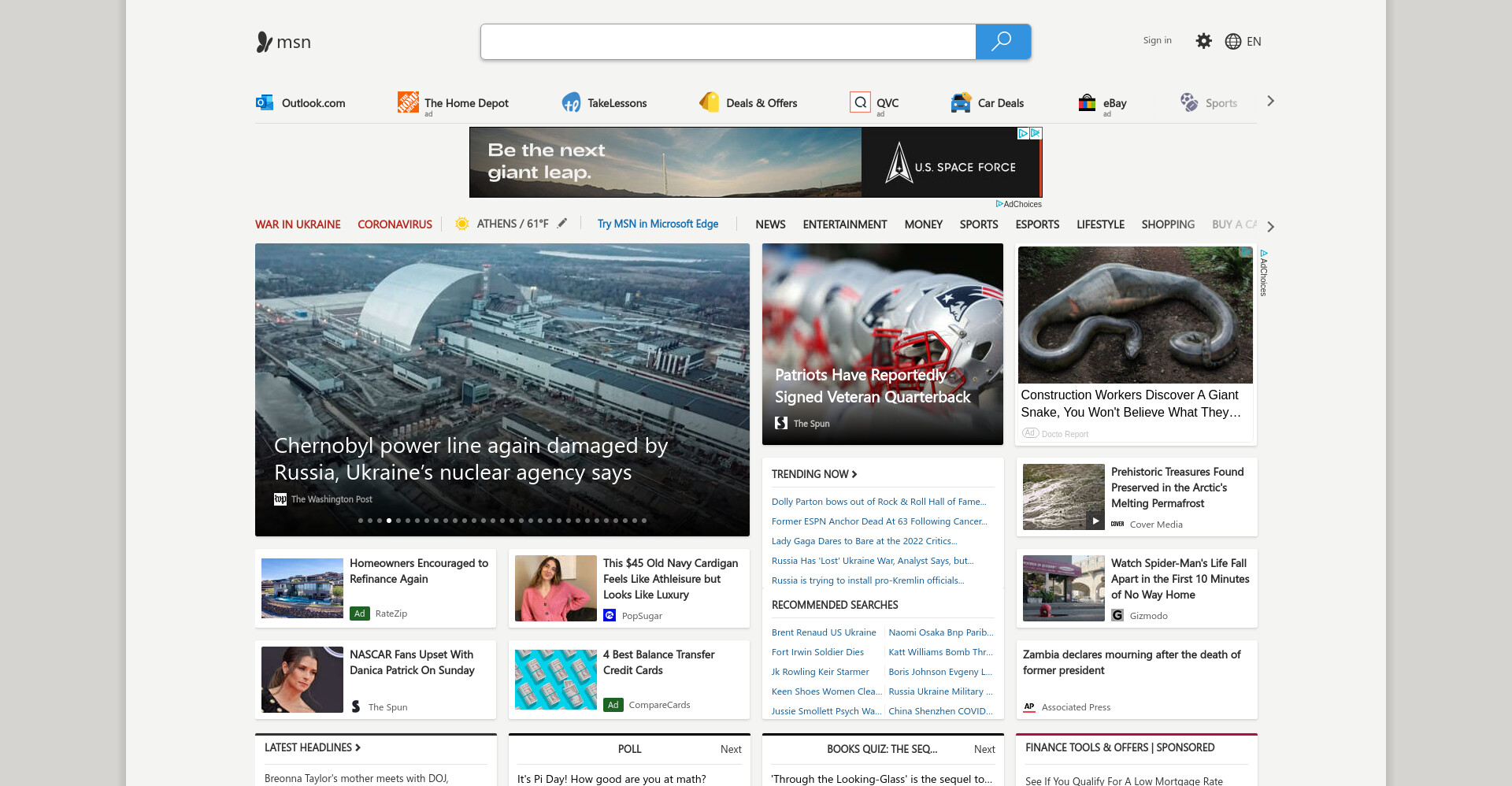Open the Chernobyl power line headline story
Image resolution: width=1512 pixels, height=786 pixels.
[471, 459]
